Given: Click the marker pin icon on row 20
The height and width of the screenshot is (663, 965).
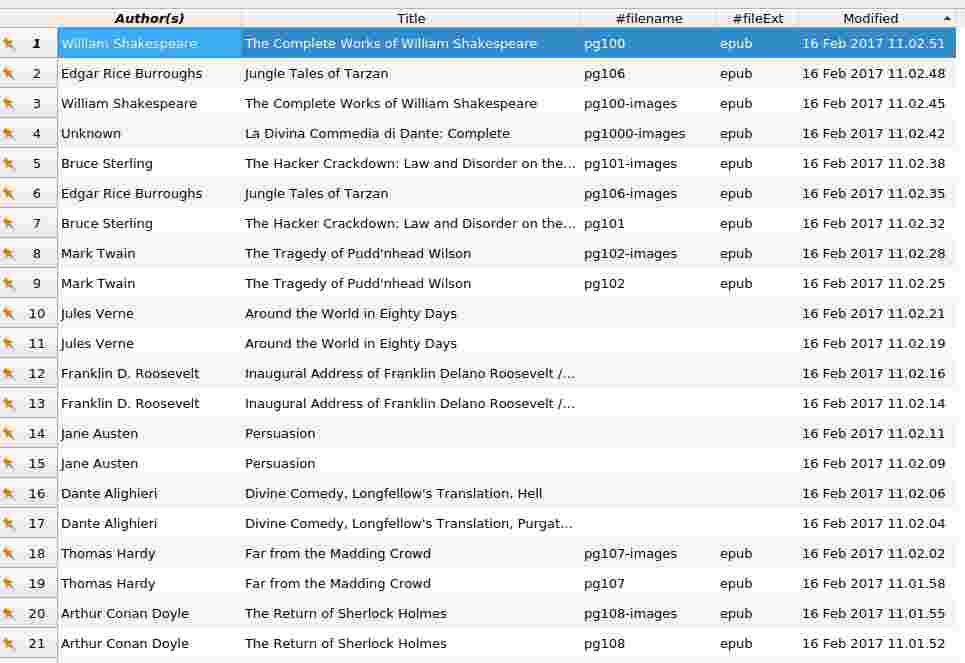Looking at the screenshot, I should click(8, 613).
